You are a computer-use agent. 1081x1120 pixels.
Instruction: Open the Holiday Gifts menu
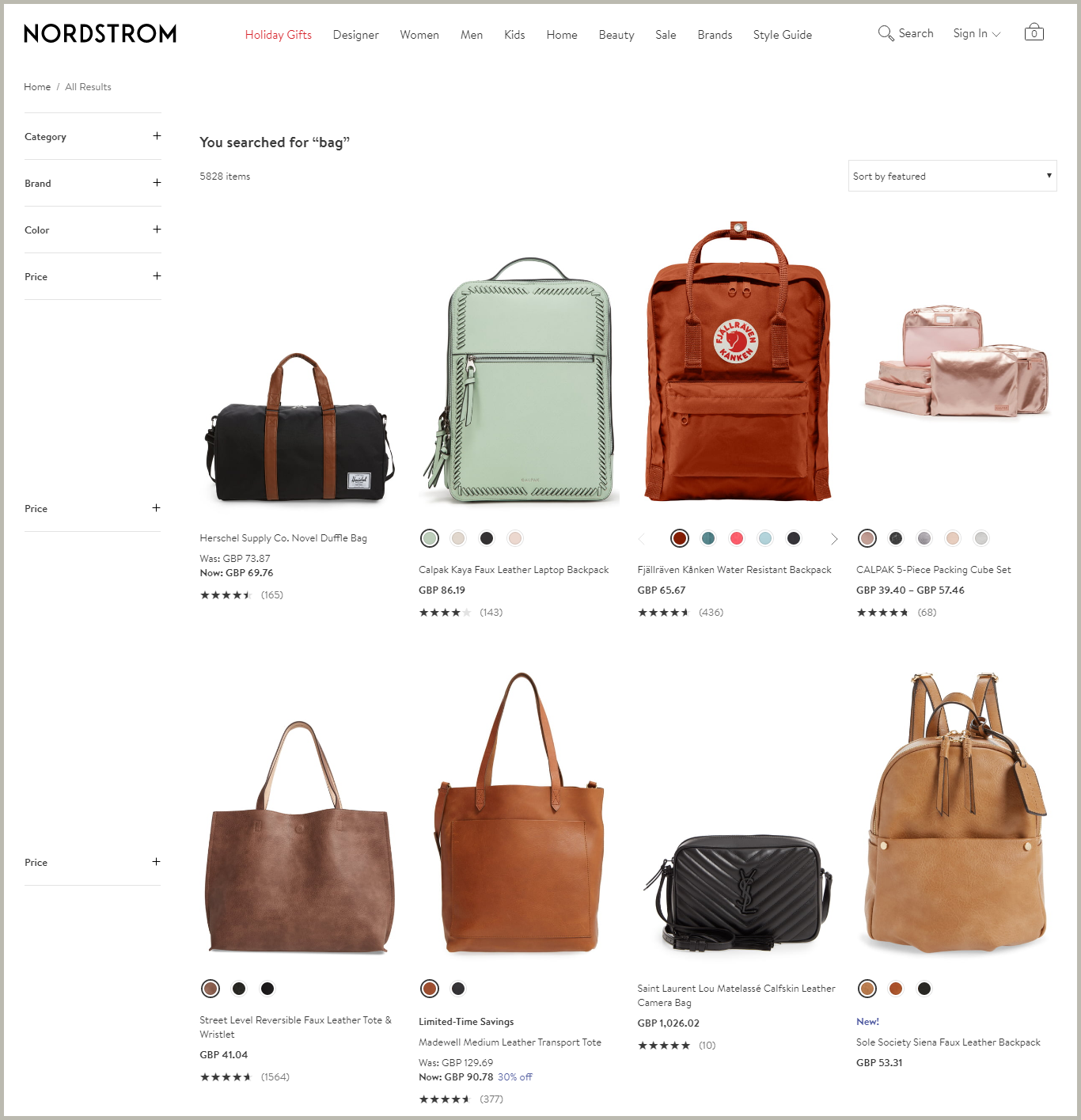point(279,35)
